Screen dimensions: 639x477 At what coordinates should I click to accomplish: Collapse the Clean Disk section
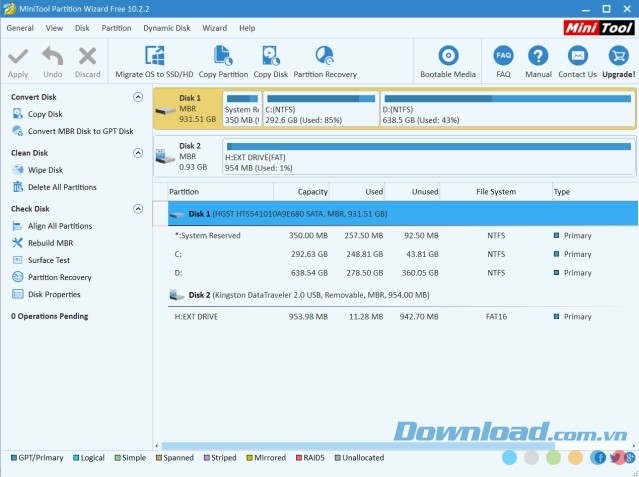tap(138, 153)
